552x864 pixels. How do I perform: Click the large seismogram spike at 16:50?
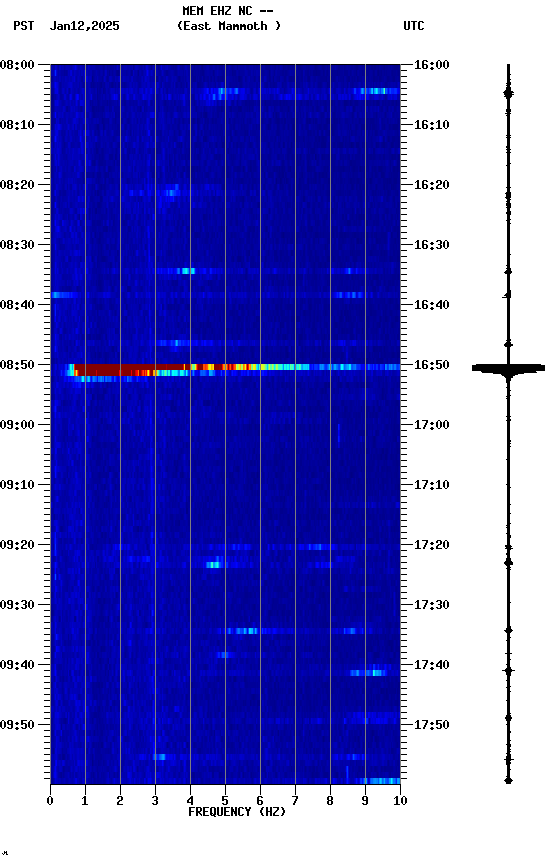click(508, 369)
